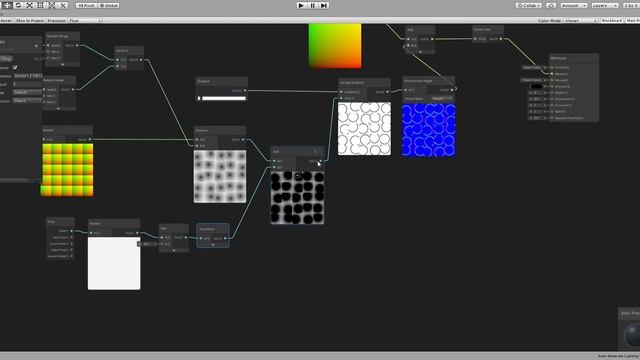Click the Albedo port on PBR Master
Screen dimensions: 640x360
click(x=552, y=74)
